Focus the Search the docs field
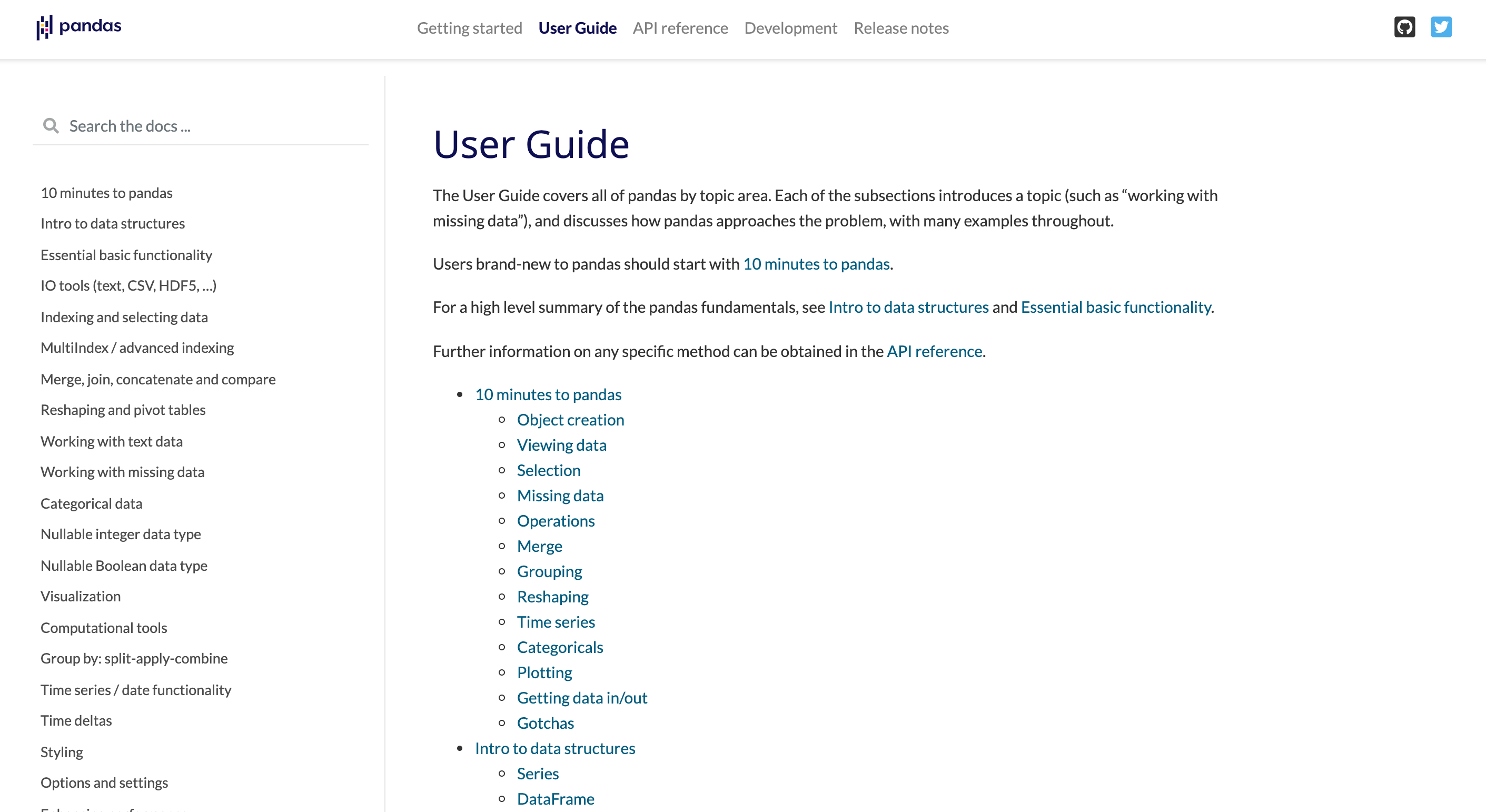 [x=213, y=126]
